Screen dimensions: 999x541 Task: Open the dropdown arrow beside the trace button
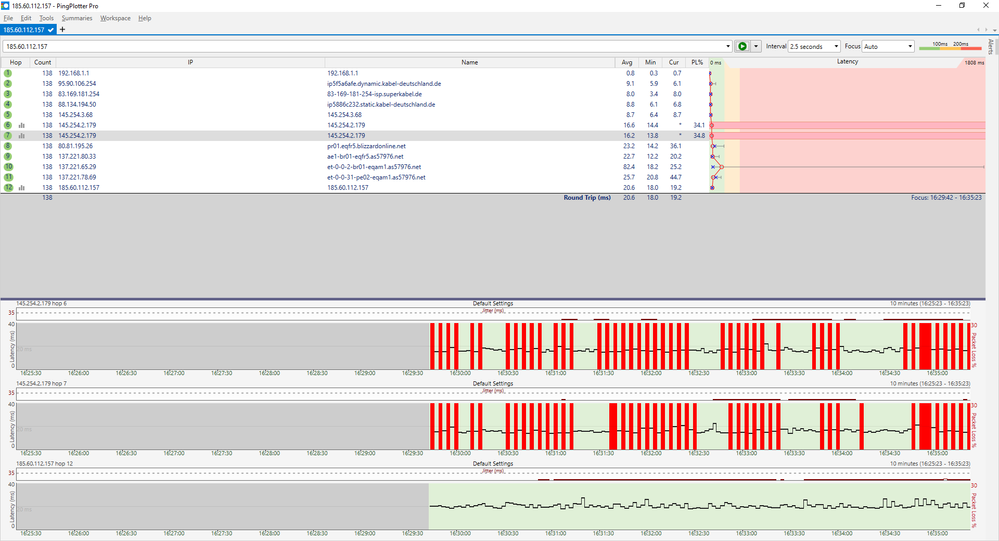click(756, 46)
